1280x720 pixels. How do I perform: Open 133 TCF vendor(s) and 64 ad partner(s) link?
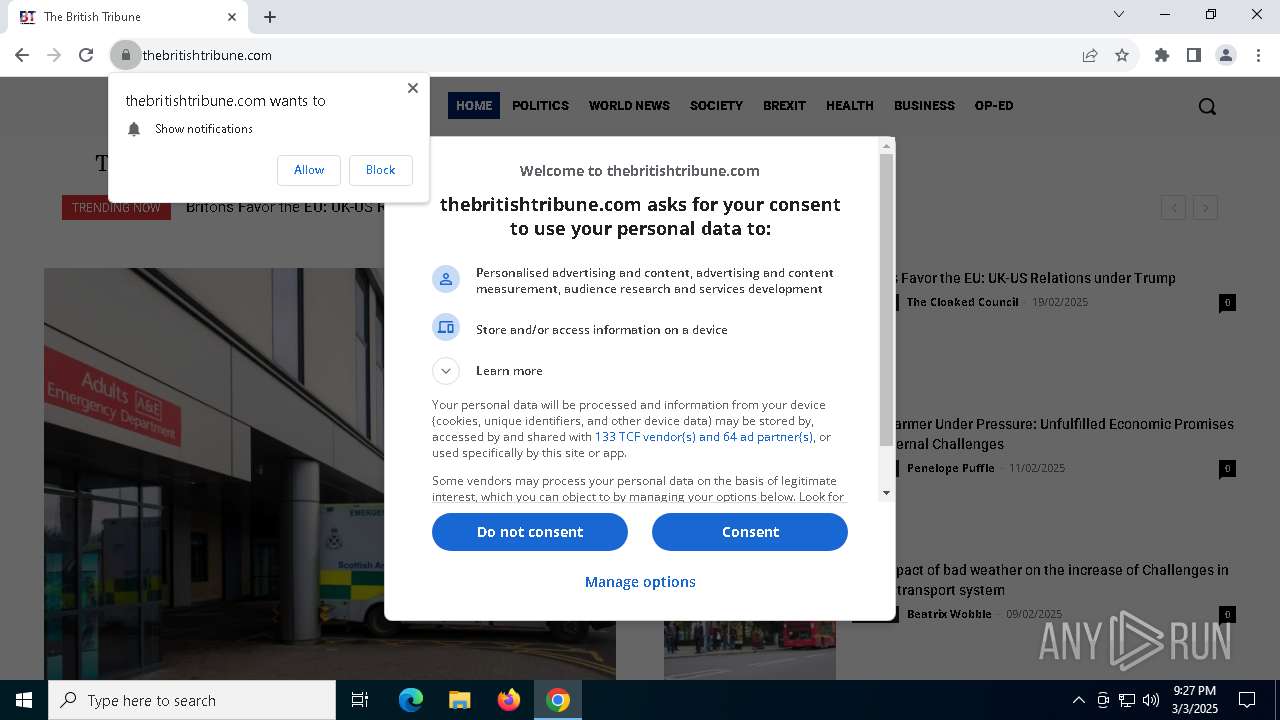pos(704,437)
